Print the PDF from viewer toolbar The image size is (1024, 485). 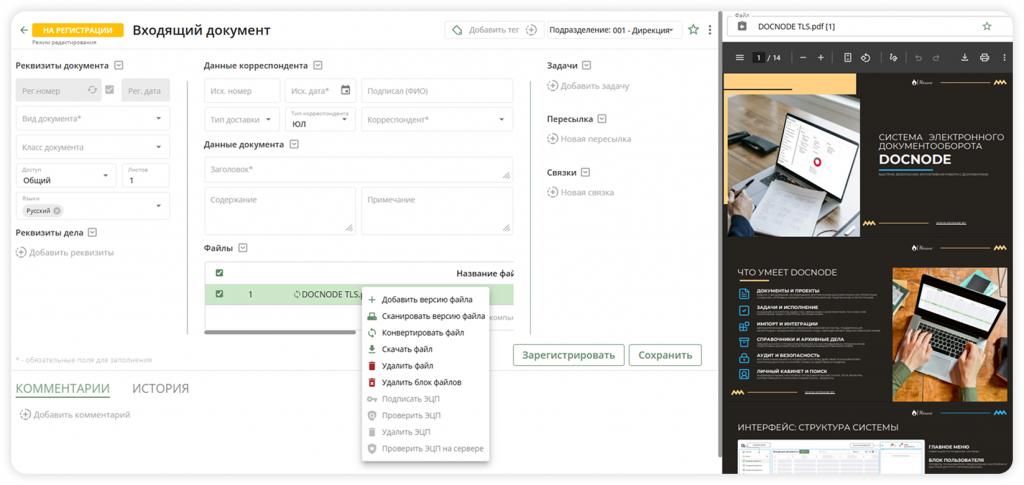tap(984, 57)
